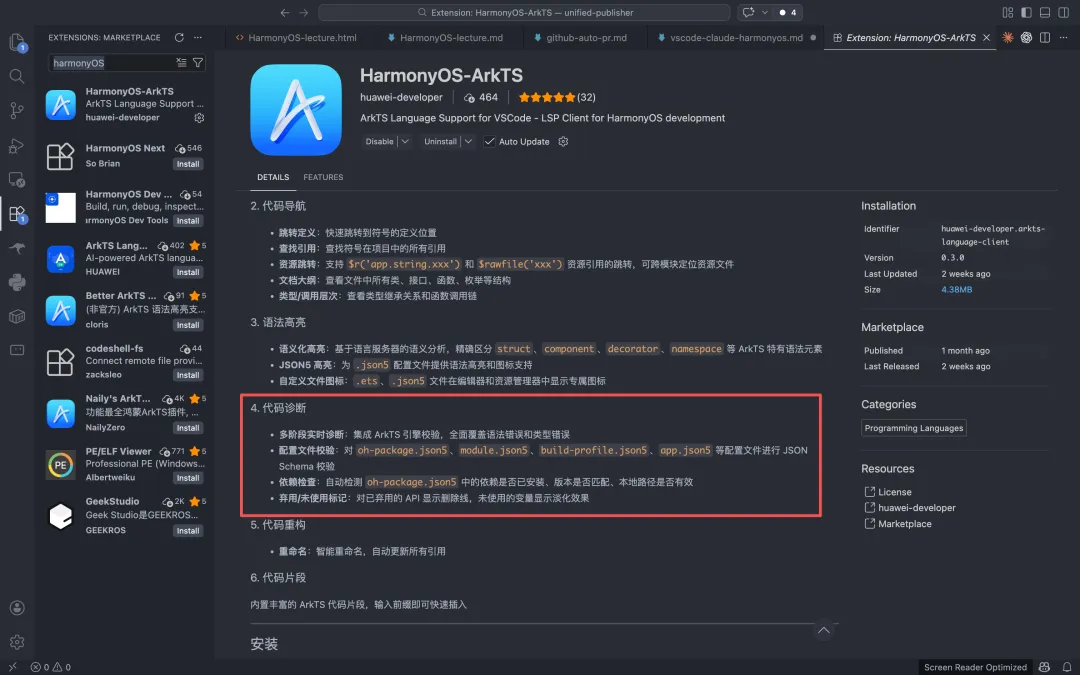The image size is (1080, 675).
Task: Click the command center search bar
Action: pos(524,12)
